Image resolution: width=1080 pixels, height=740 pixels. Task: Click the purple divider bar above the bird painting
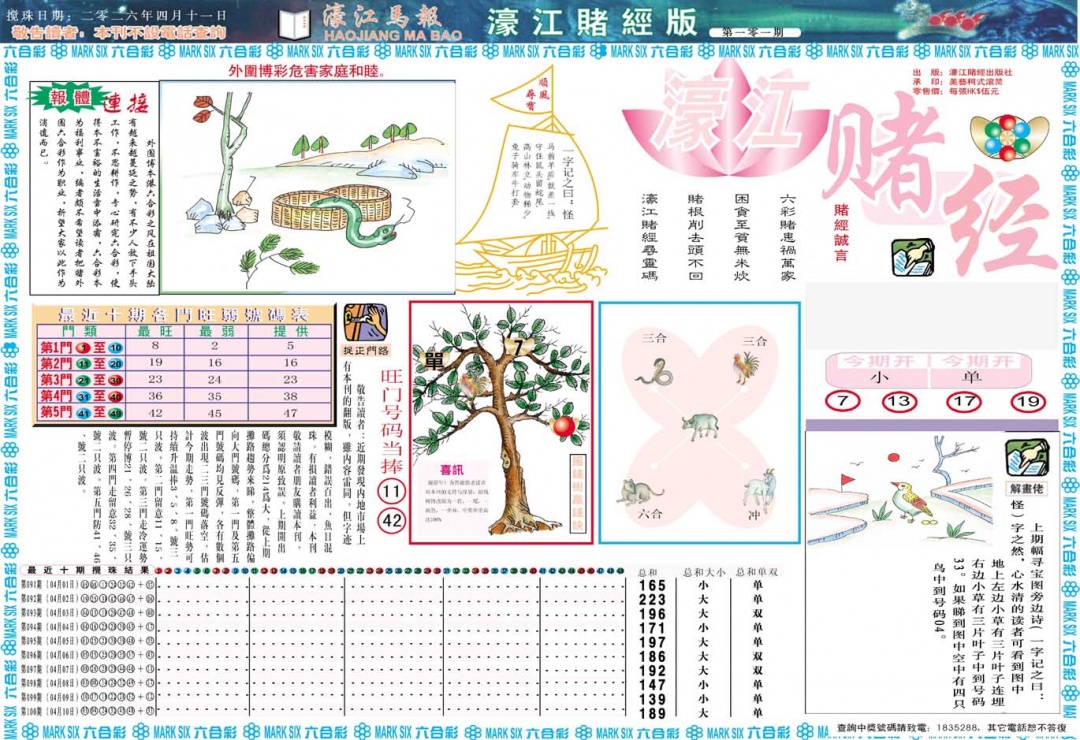click(935, 423)
